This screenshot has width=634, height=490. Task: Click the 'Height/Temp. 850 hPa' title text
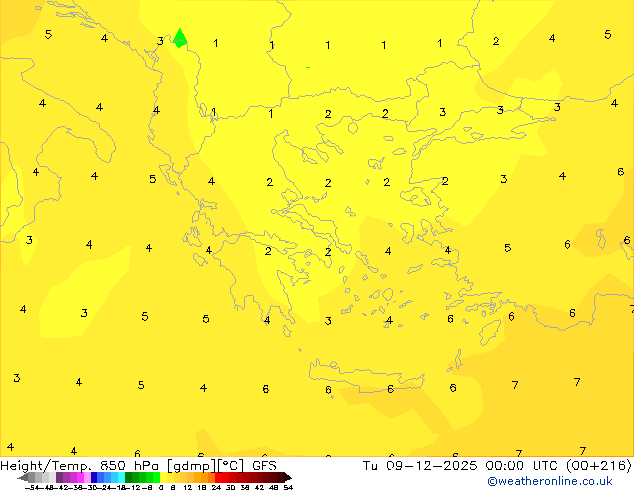(80, 466)
